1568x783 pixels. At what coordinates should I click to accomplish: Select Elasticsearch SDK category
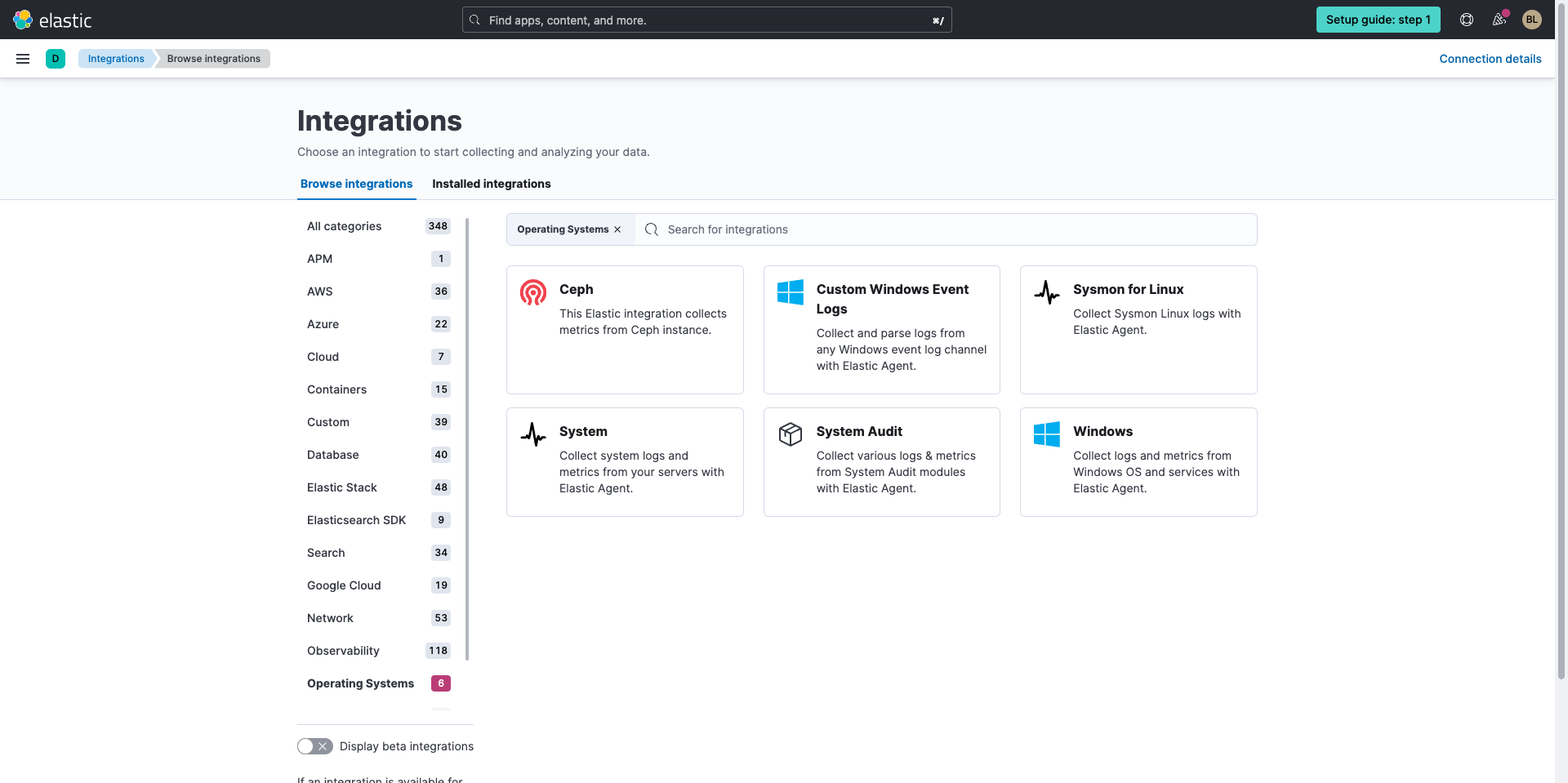(379, 520)
